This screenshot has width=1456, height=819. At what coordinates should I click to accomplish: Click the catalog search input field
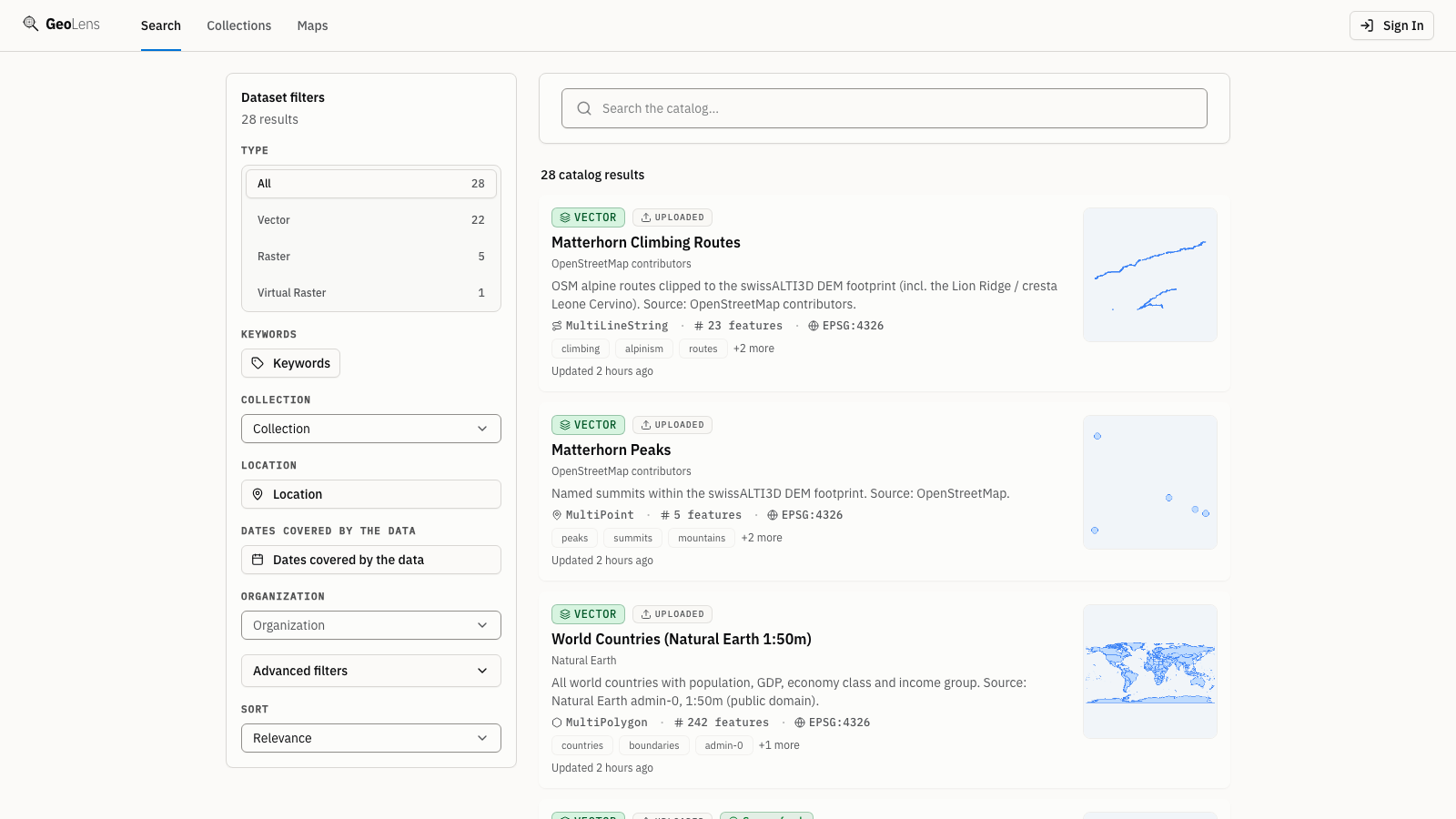pos(885,108)
